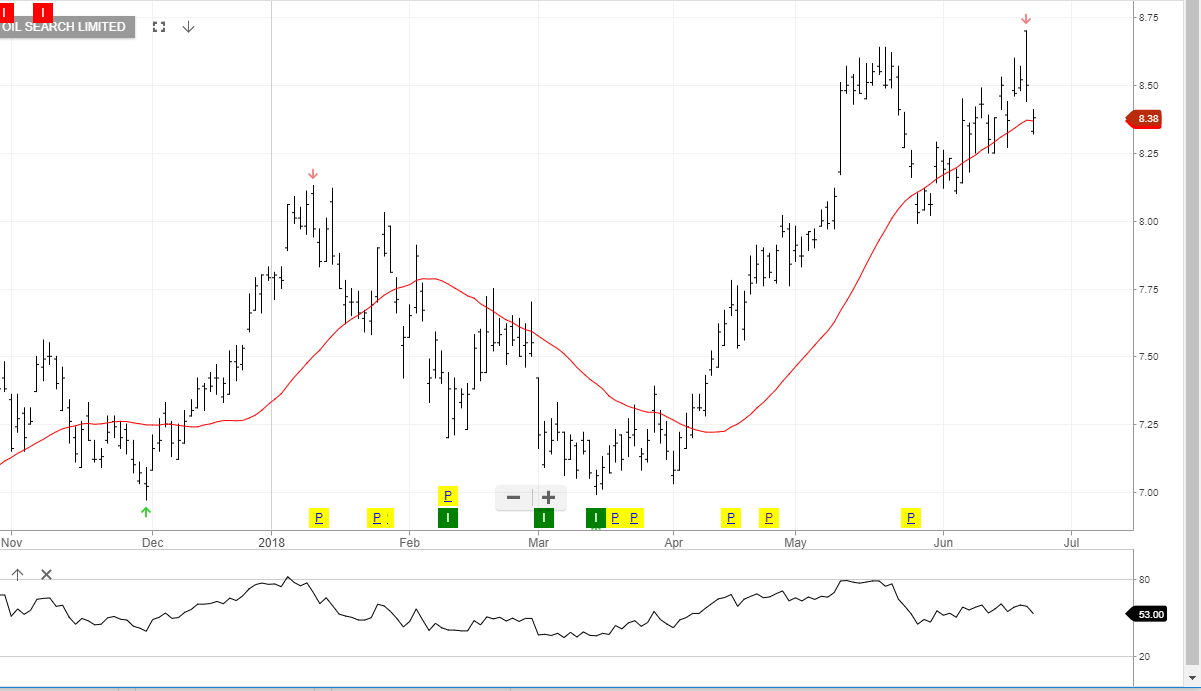Click the down arrow icon next to fullscreen
Image resolution: width=1201 pixels, height=691 pixels.
[x=188, y=27]
